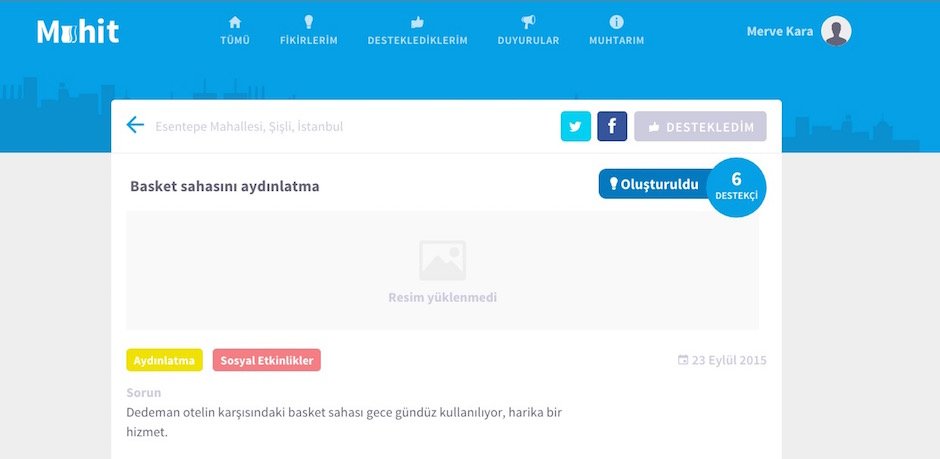Open Desteklediklerim page
The width and height of the screenshot is (940, 459).
(417, 41)
